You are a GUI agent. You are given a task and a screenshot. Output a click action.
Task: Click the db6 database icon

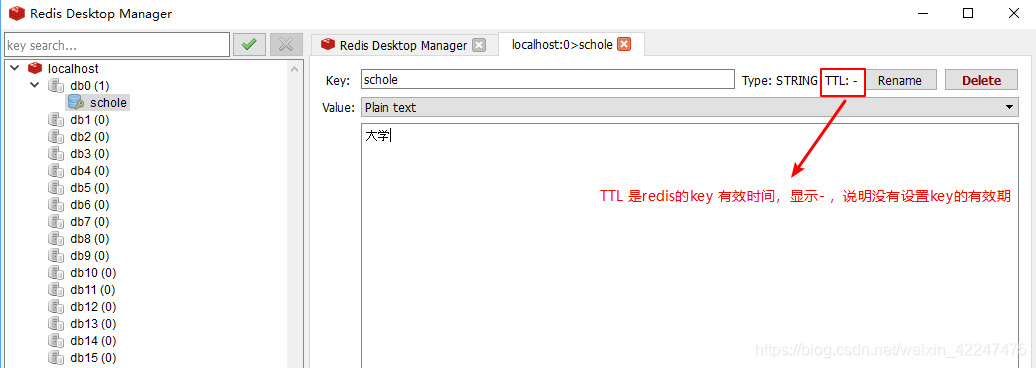click(x=56, y=205)
